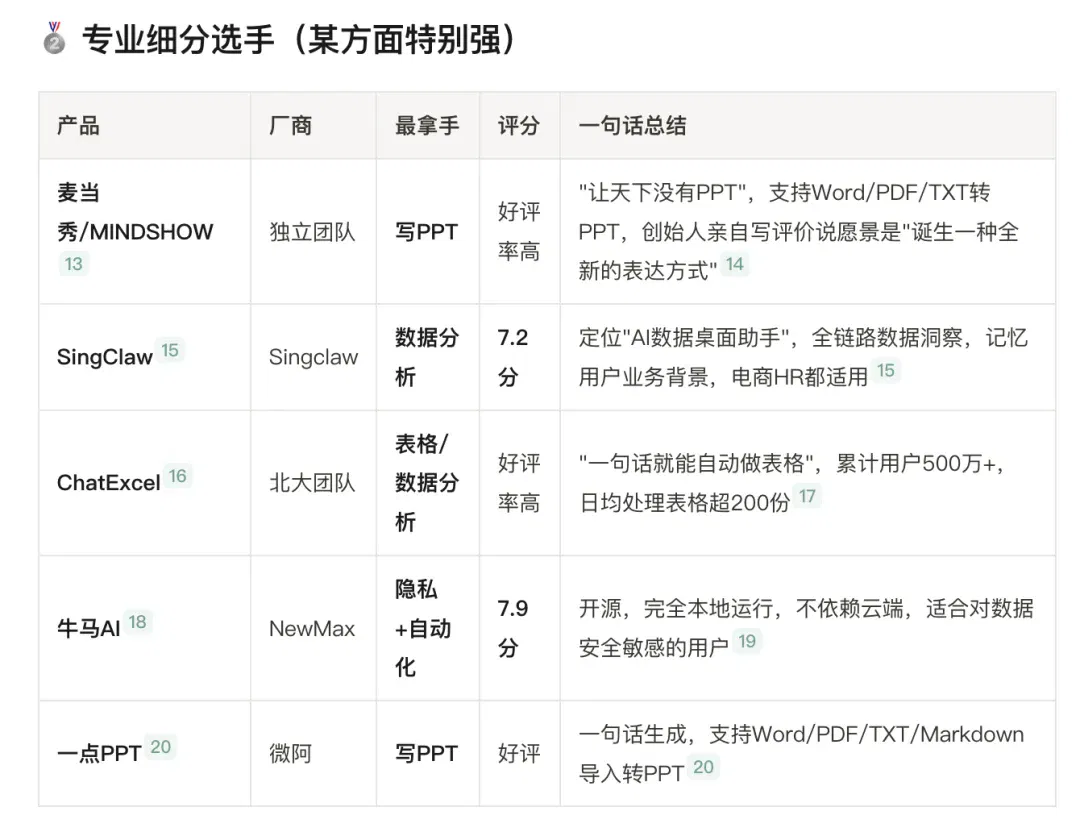Open citation 14 after 新的表达方式
This screenshot has width=1080, height=832.
(734, 264)
